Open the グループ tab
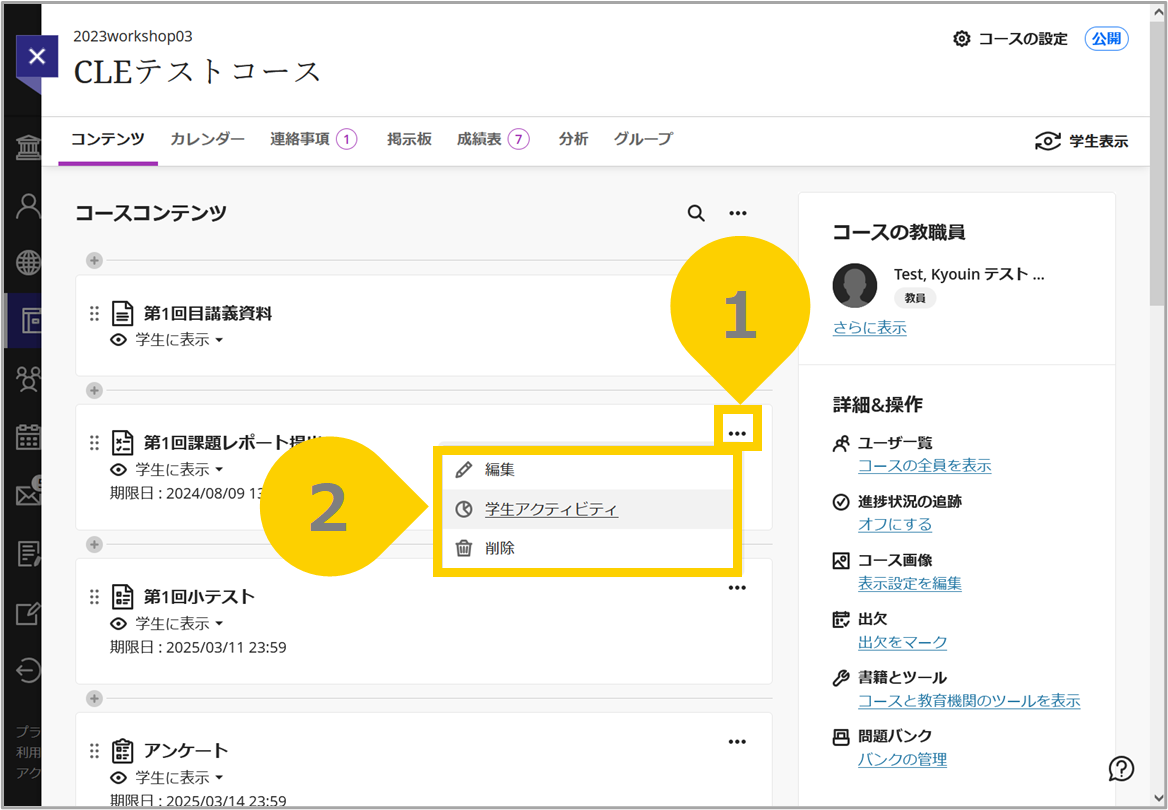 point(643,139)
